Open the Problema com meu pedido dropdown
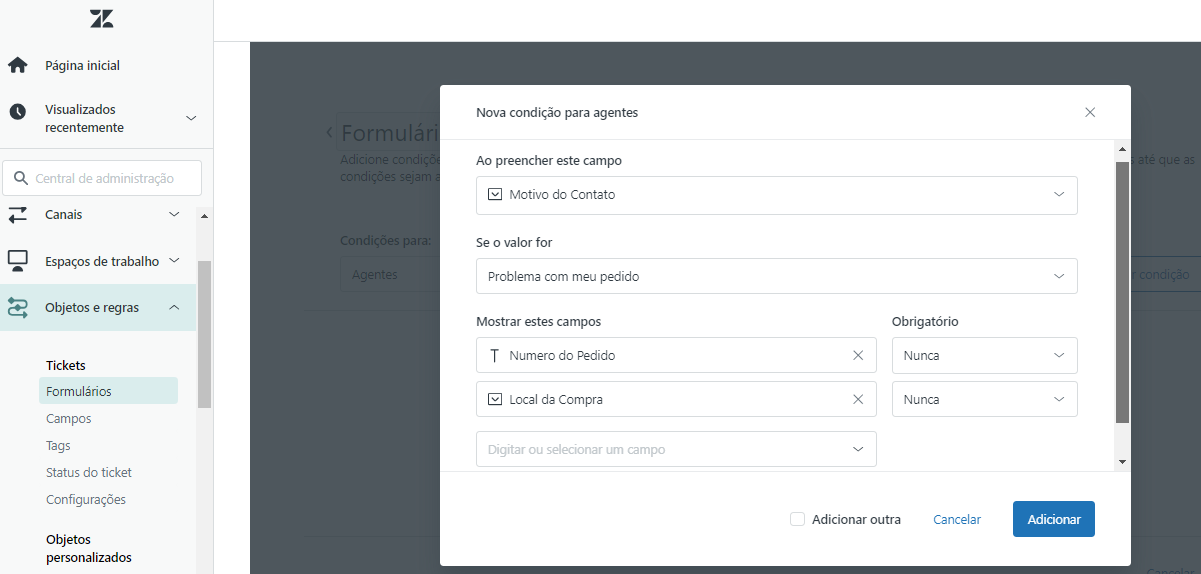 [776, 276]
